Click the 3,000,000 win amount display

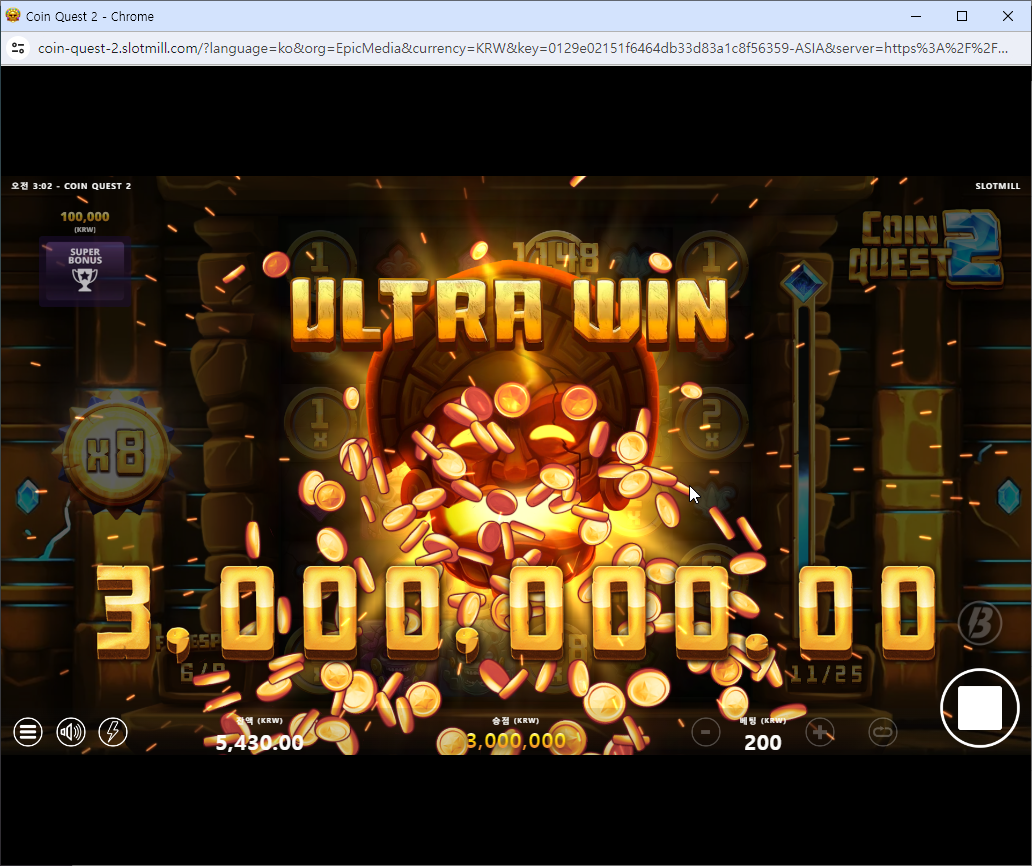(516, 741)
